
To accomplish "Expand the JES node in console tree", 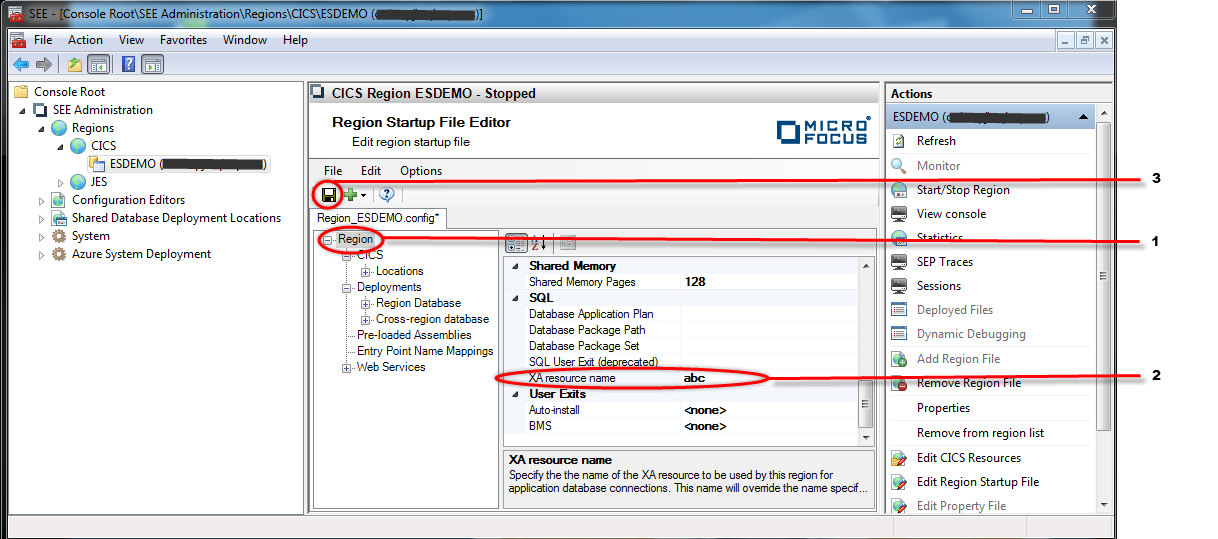I will (60, 182).
